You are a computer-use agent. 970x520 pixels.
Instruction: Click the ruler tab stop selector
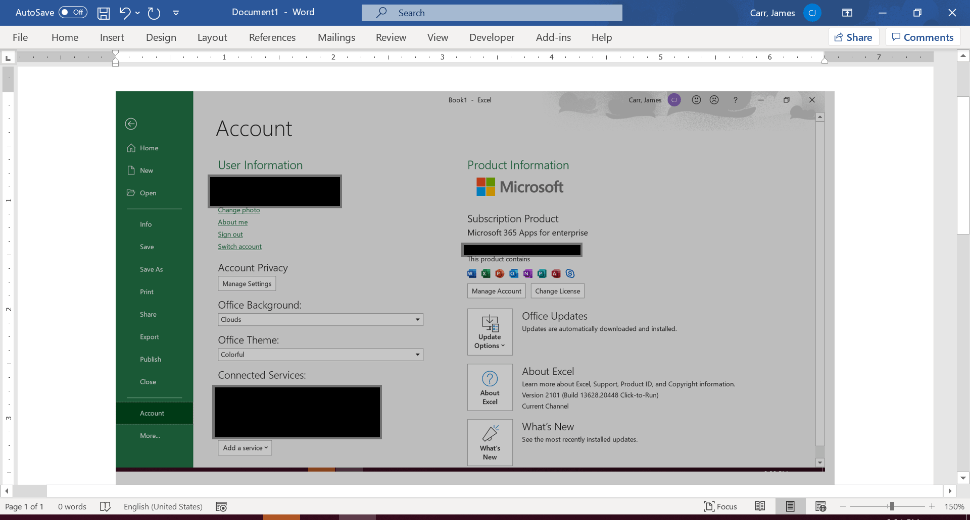click(x=7, y=58)
